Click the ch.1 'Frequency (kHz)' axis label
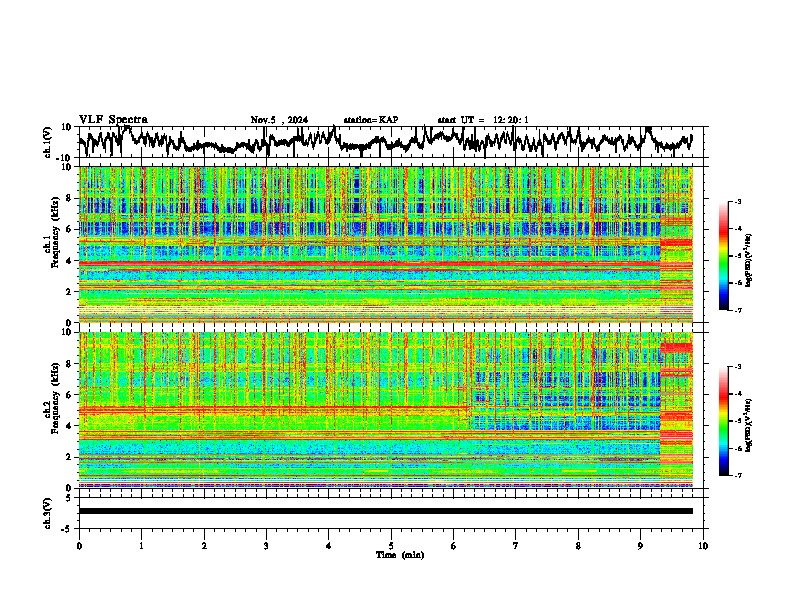792x612 pixels. pyautogui.click(x=56, y=230)
